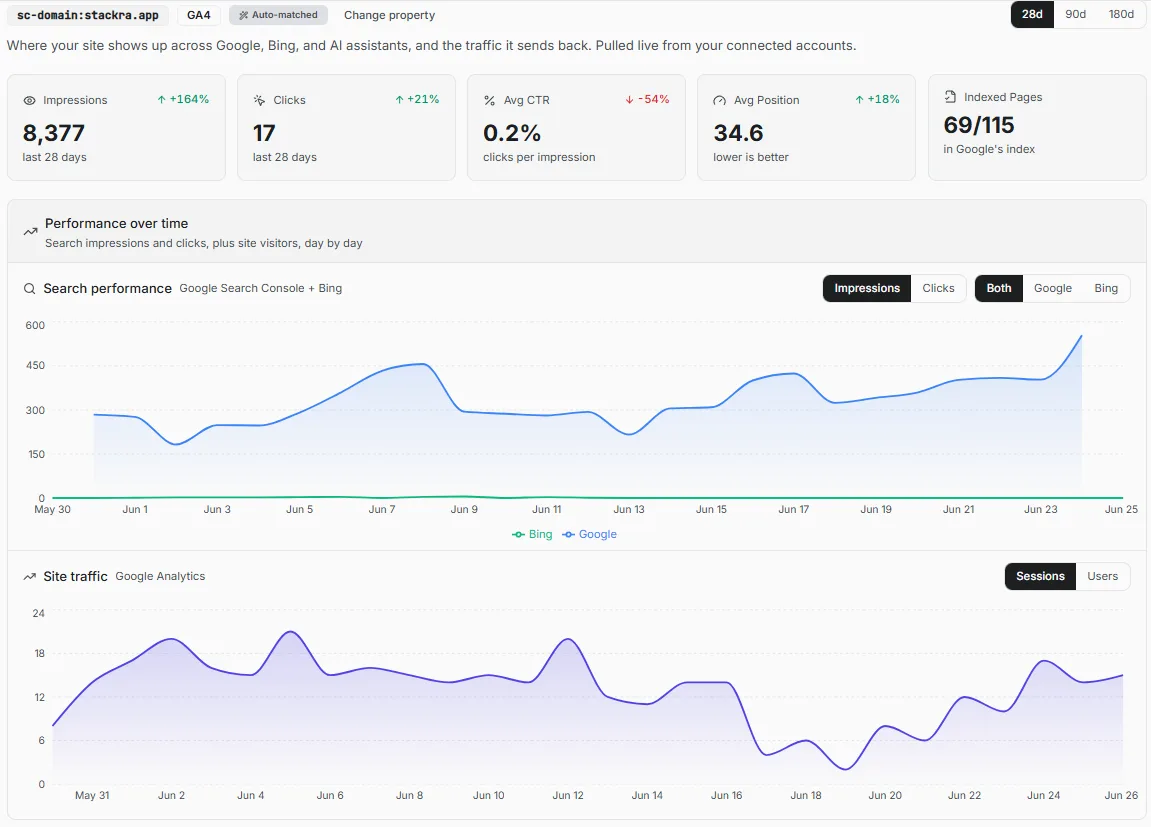Click the Auto-matched badge
The width and height of the screenshot is (1151, 827).
click(x=278, y=15)
